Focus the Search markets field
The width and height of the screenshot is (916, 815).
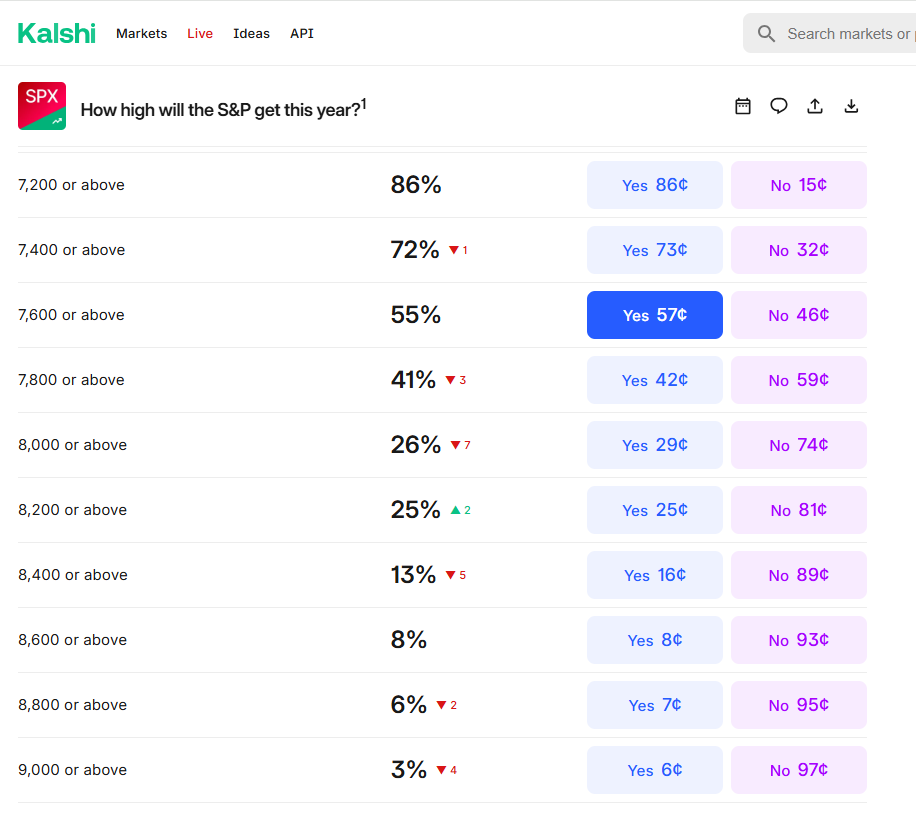[x=850, y=34]
